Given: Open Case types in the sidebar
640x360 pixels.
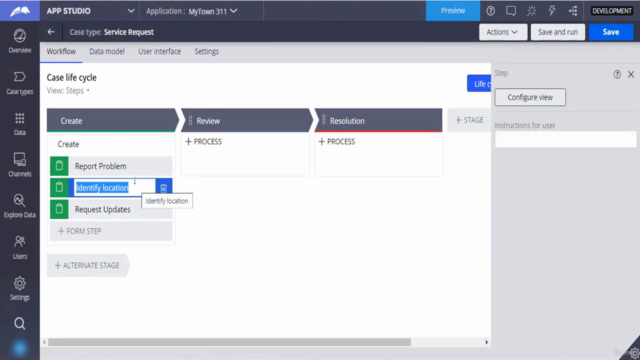Looking at the screenshot, I should 20,83.
